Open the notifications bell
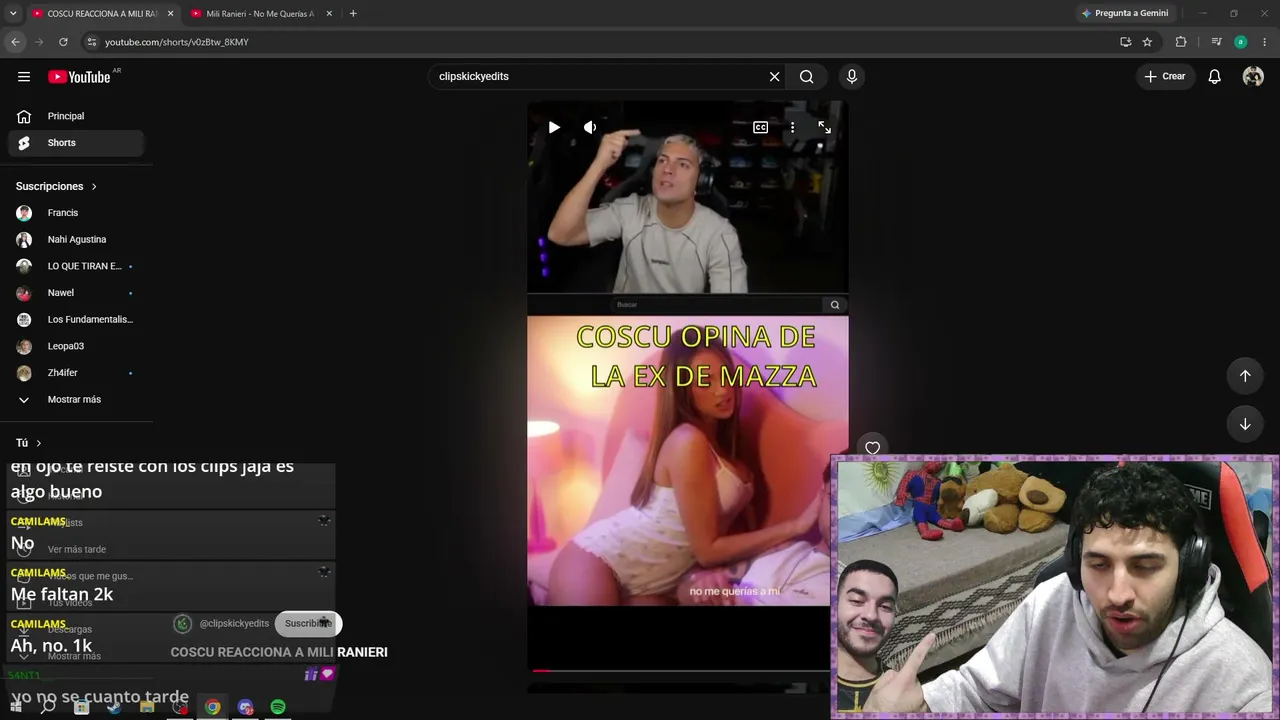The height and width of the screenshot is (720, 1280). pos(1215,77)
